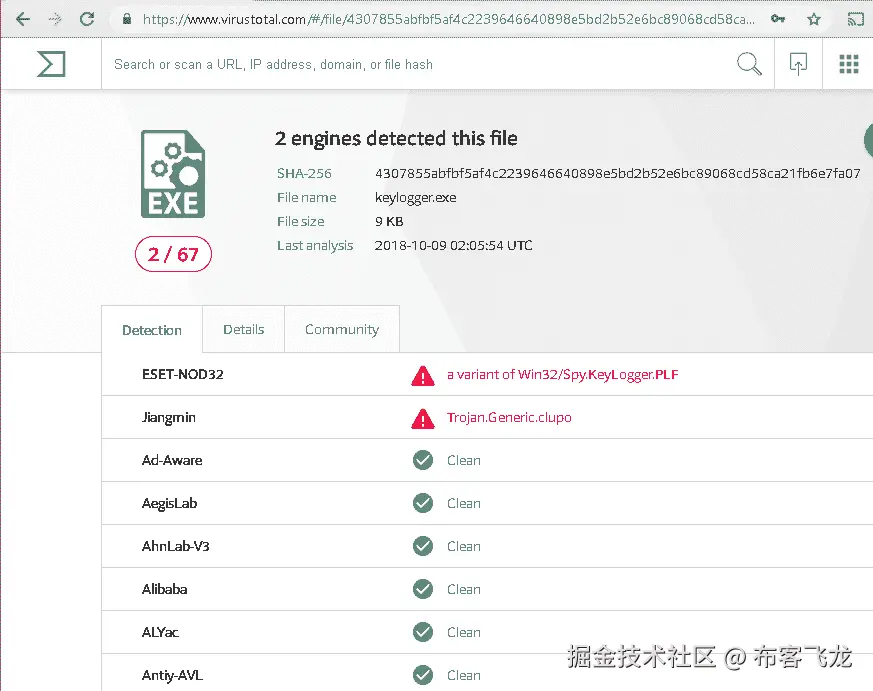Reload the VirusTotal page
873x691 pixels.
coord(87,19)
